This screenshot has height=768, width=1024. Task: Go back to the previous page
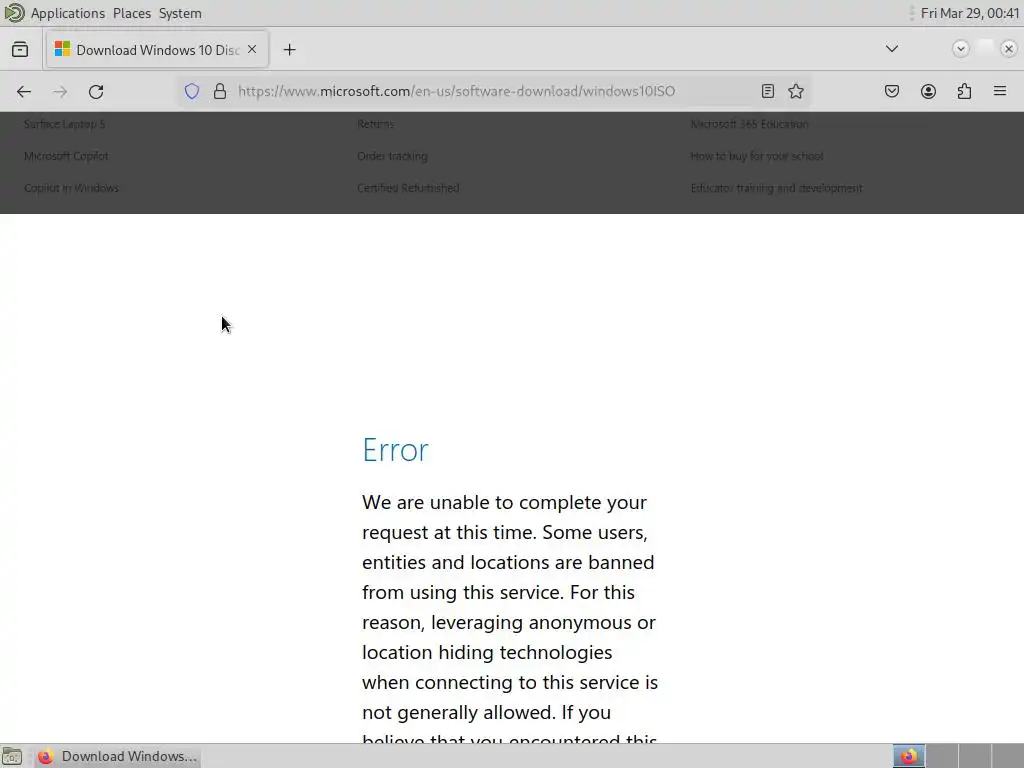(24, 91)
